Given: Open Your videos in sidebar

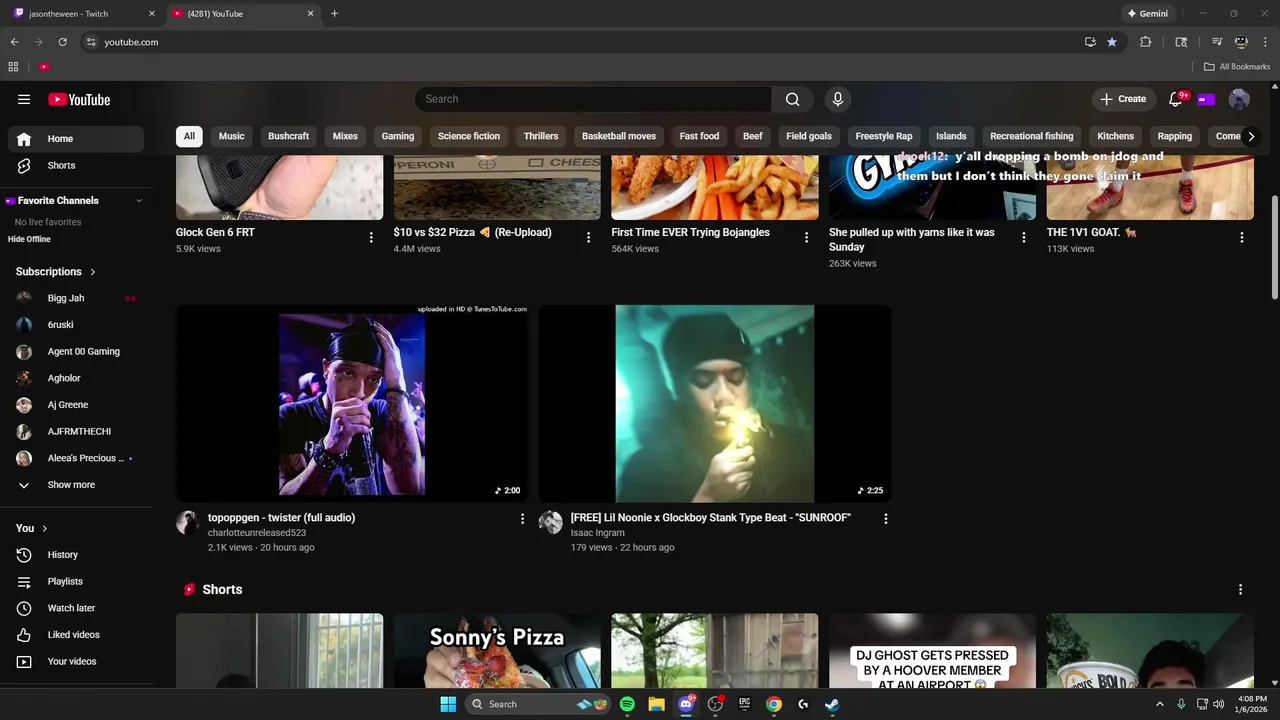Looking at the screenshot, I should tap(76, 661).
